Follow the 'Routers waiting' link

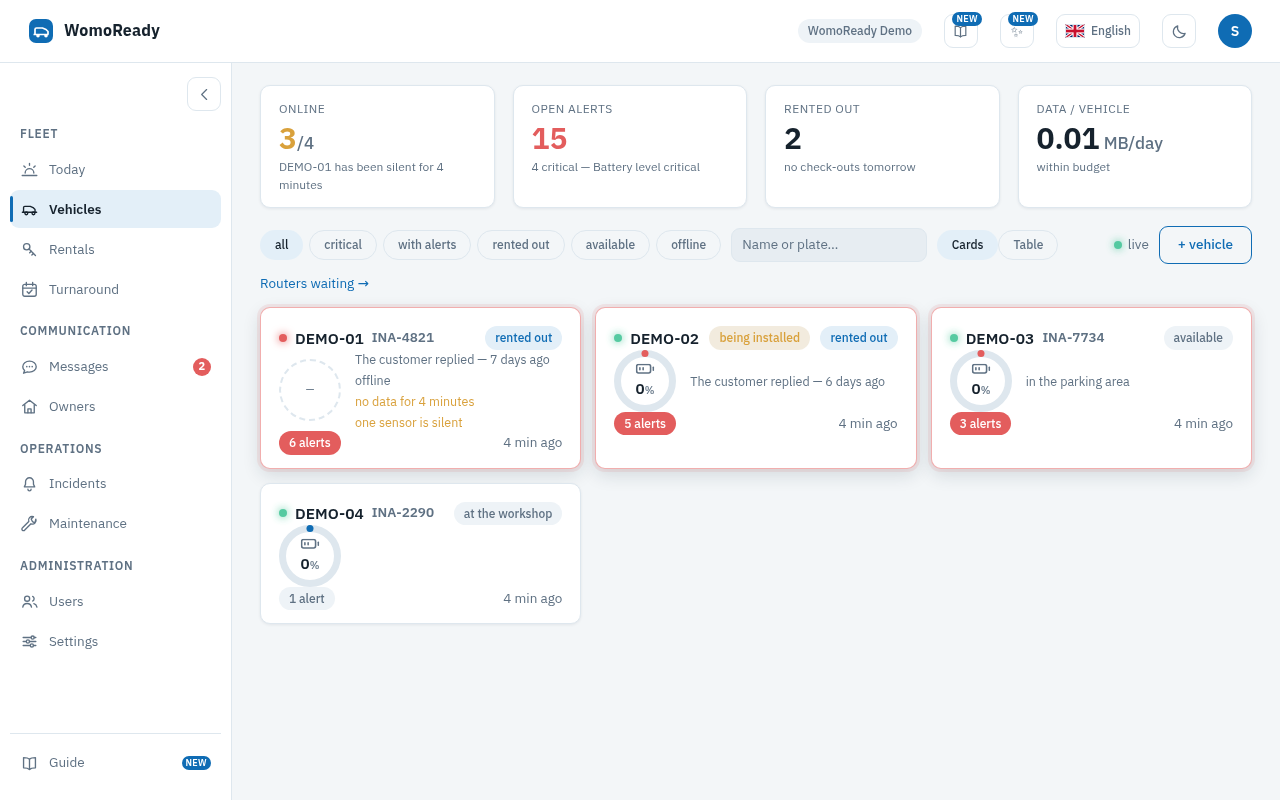(x=314, y=284)
